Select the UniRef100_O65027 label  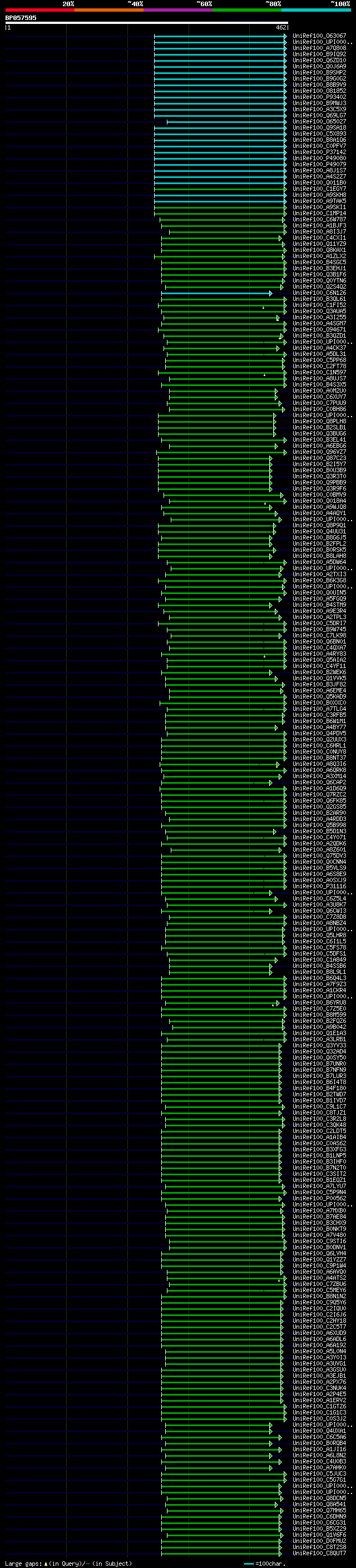(x=319, y=121)
